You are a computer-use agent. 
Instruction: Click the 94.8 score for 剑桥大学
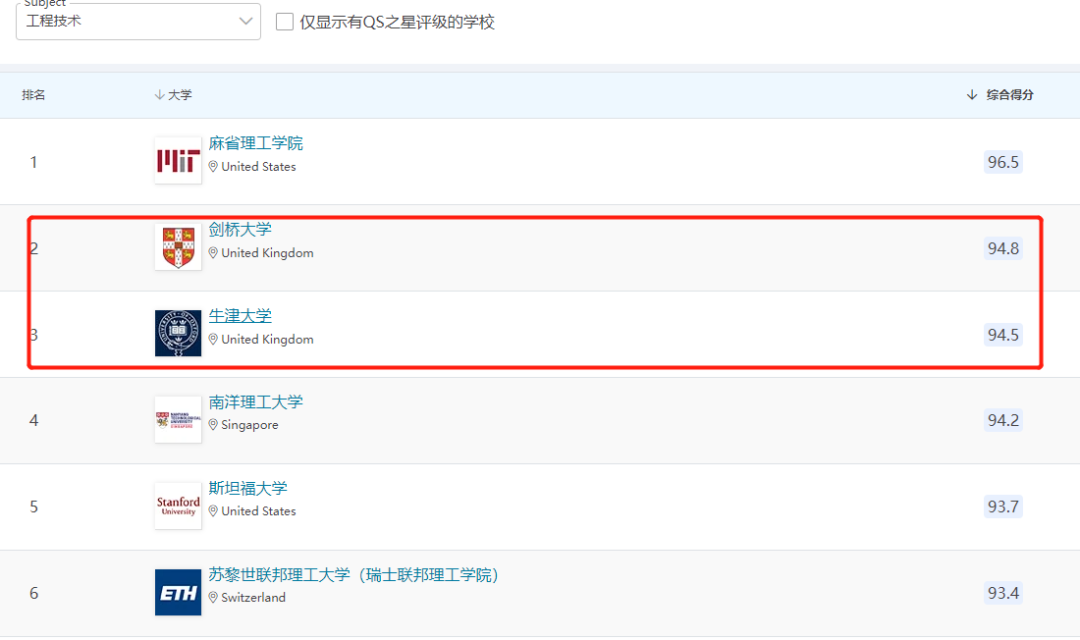(1003, 248)
